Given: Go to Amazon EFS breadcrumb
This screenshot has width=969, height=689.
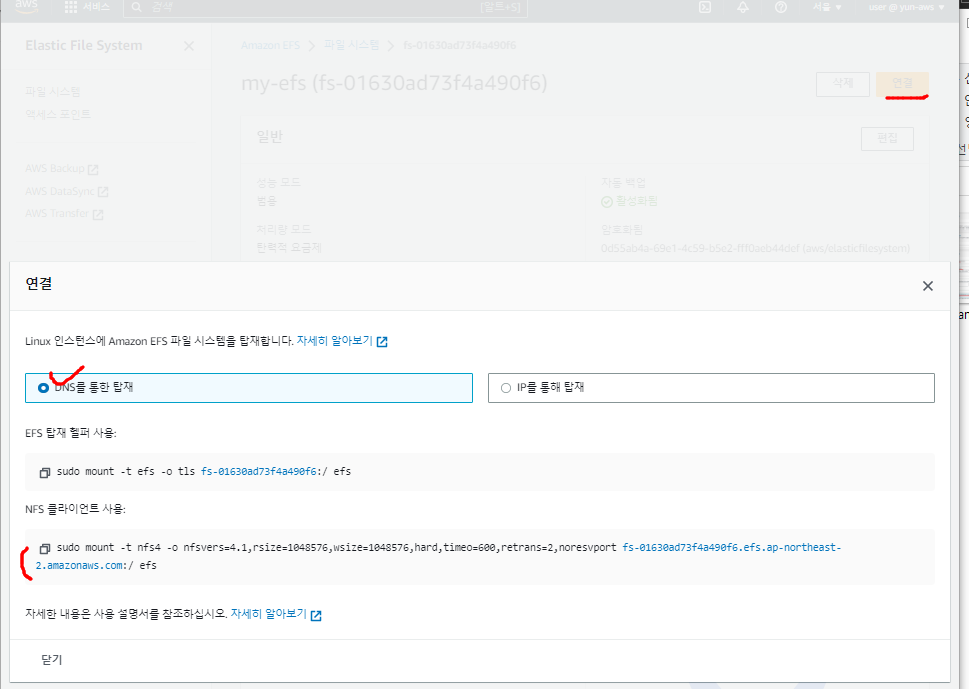Looking at the screenshot, I should [x=271, y=46].
